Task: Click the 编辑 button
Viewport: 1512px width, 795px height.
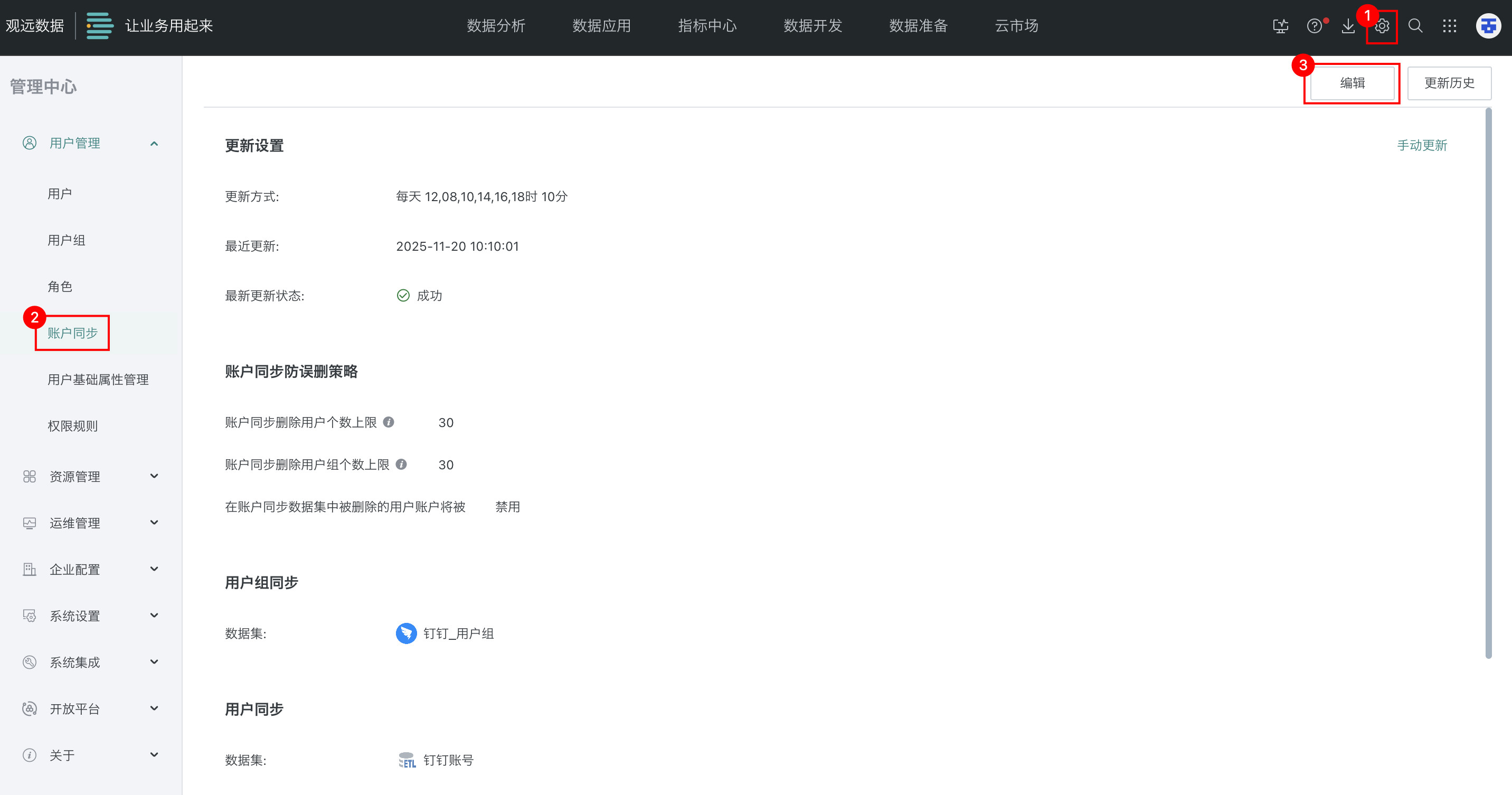Action: coord(1352,83)
